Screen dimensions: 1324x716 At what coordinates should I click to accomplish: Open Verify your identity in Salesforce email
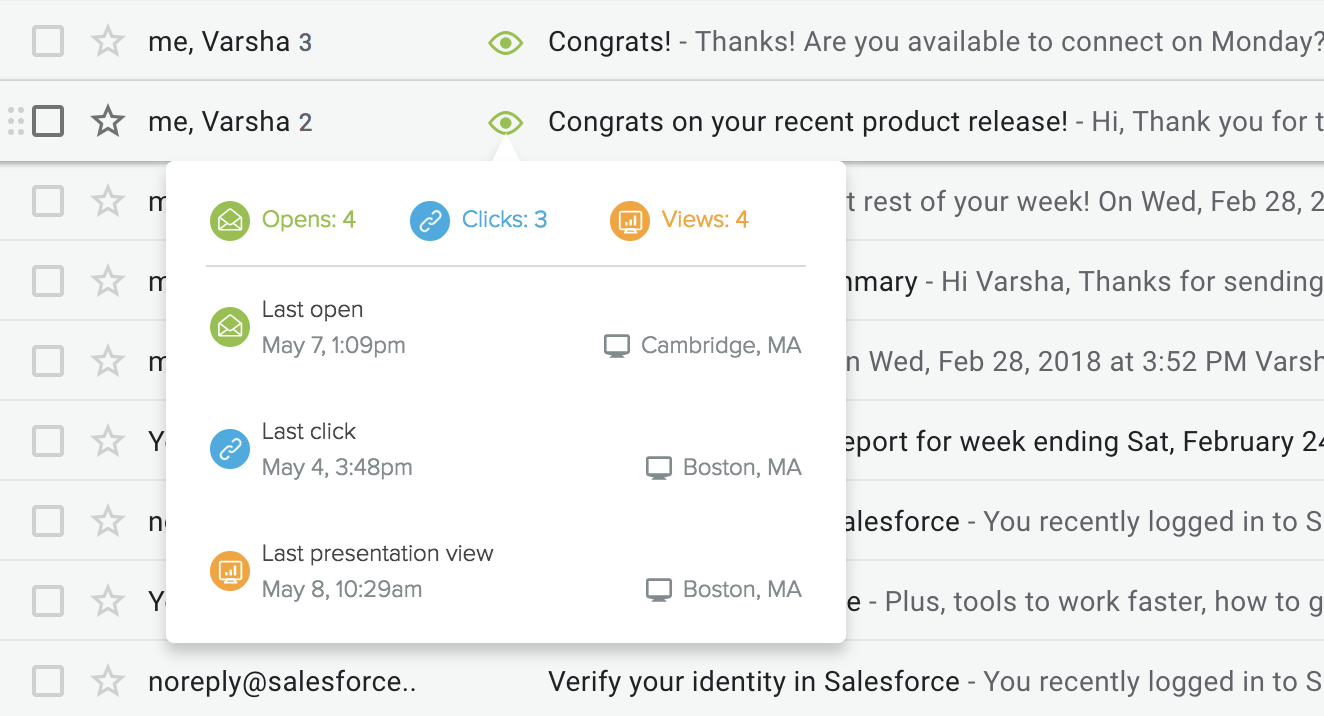pyautogui.click(x=753, y=682)
